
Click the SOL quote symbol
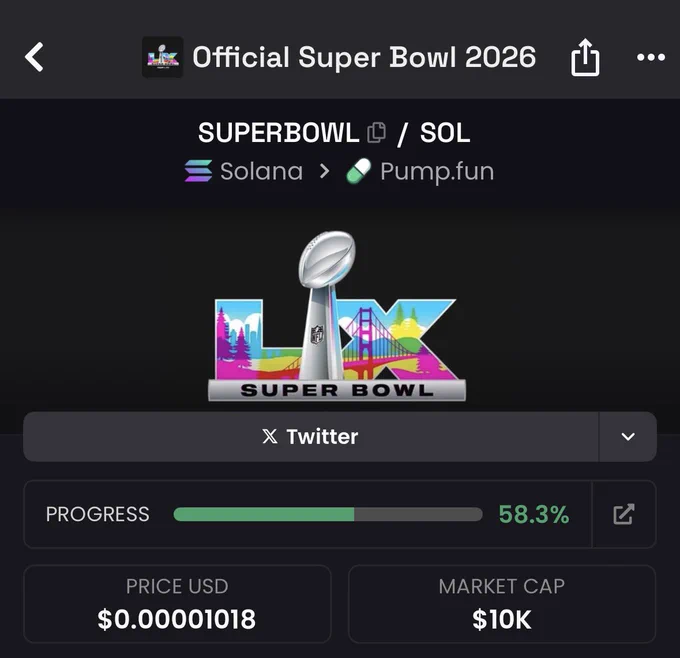(445, 132)
